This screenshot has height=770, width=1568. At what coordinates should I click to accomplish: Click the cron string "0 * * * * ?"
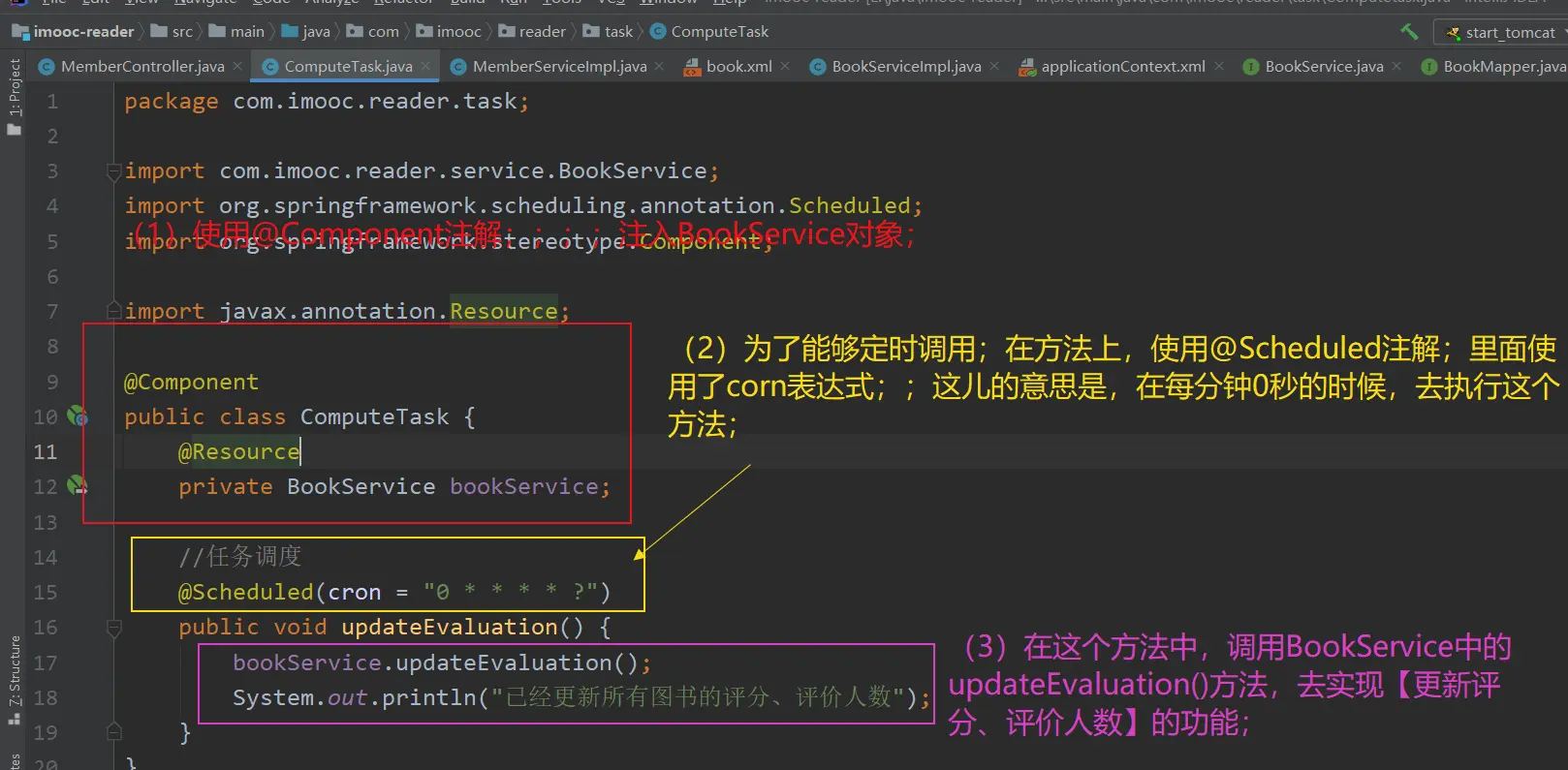point(511,592)
